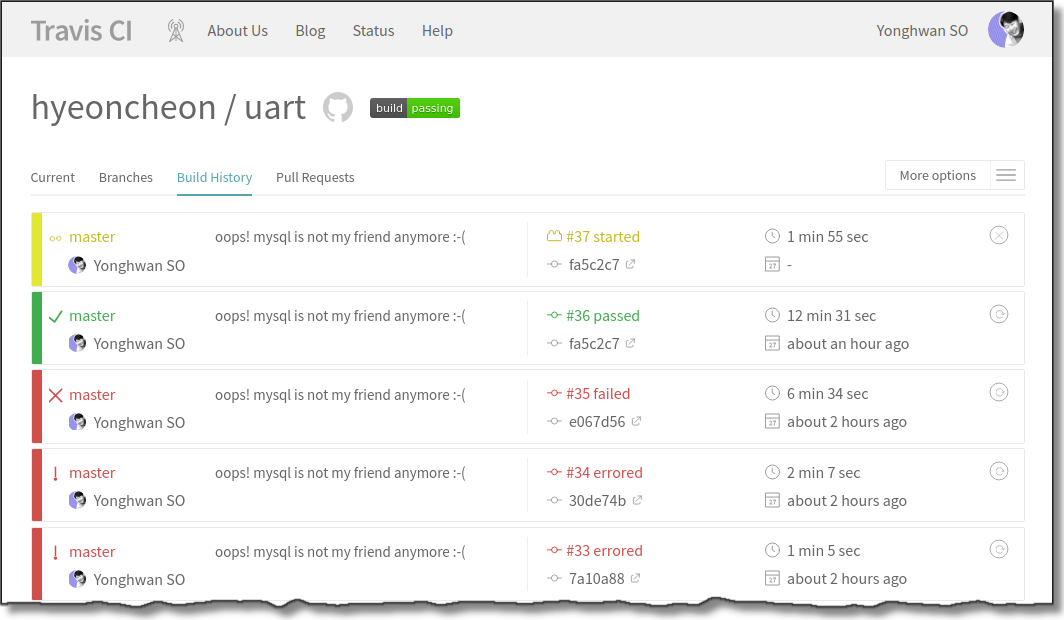The height and width of the screenshot is (620, 1064).
Task: Switch to the Branches tab
Action: (x=126, y=178)
